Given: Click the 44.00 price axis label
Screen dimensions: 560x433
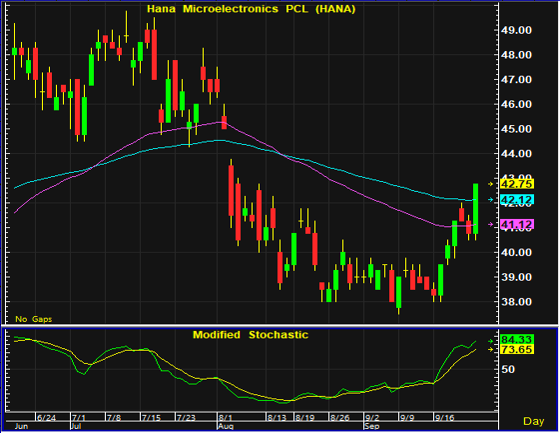Looking at the screenshot, I should 516,154.
